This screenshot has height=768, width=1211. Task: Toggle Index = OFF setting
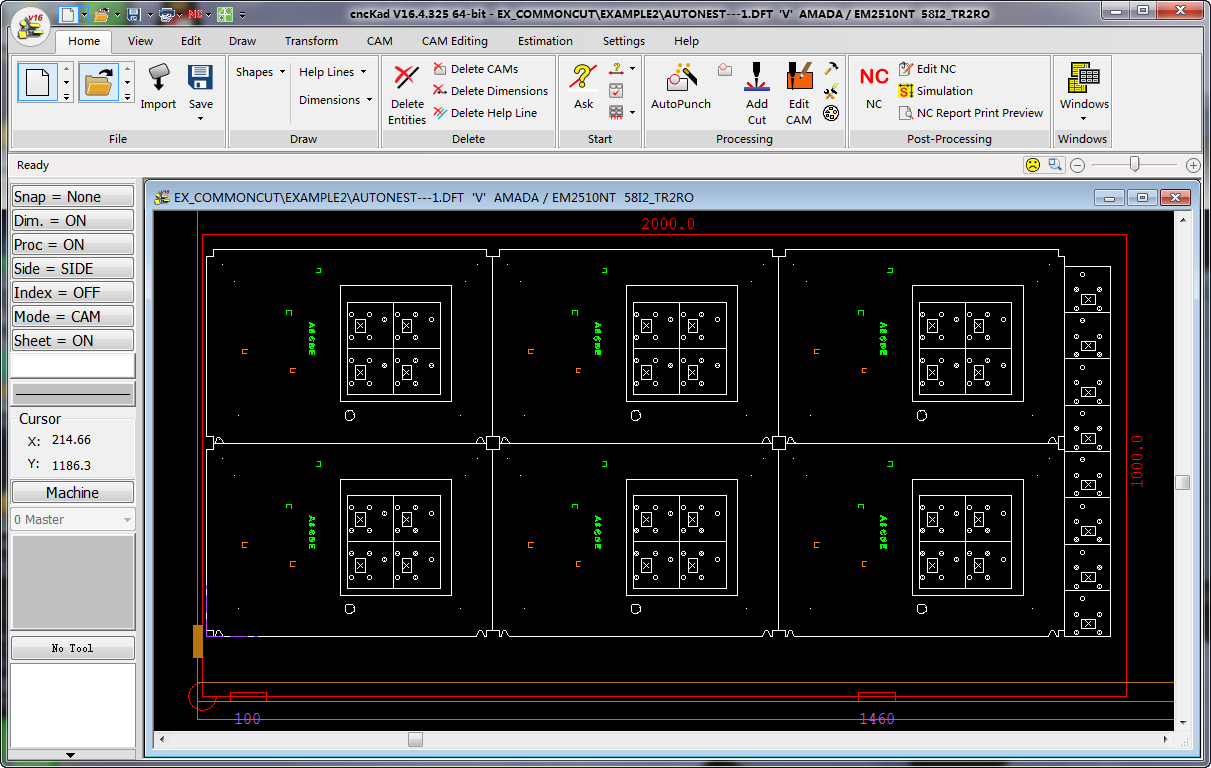click(x=72, y=293)
